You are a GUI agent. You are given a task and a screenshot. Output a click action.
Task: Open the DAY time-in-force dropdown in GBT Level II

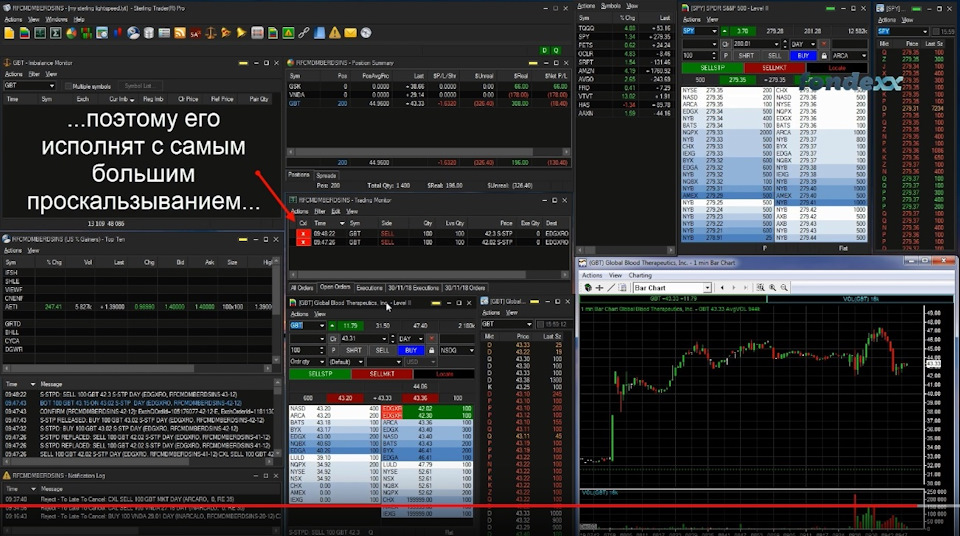coord(420,338)
